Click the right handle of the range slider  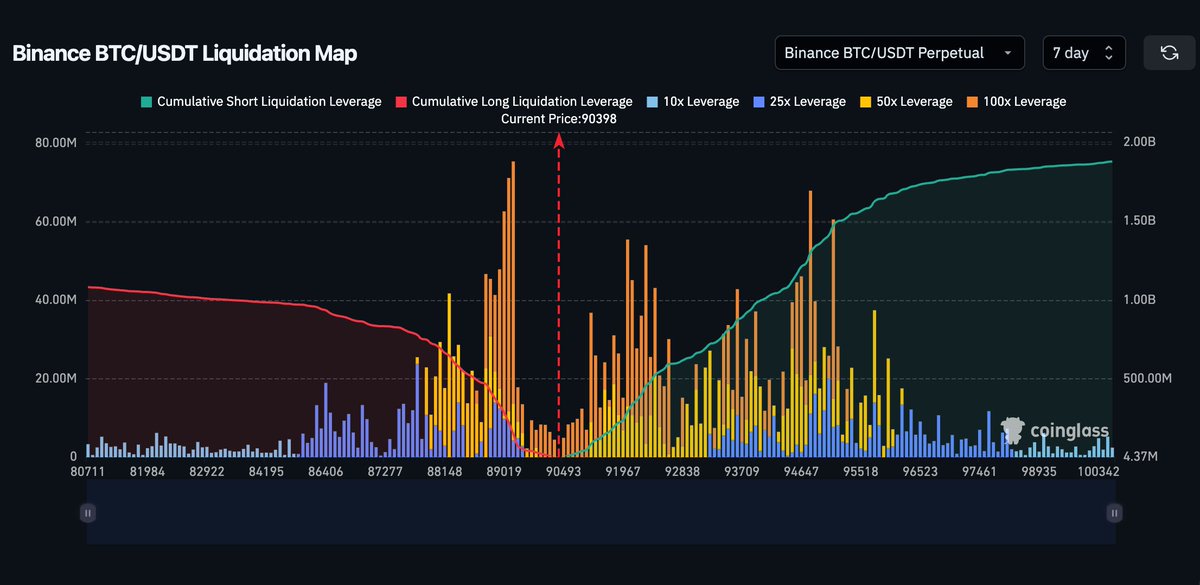tap(1113, 512)
